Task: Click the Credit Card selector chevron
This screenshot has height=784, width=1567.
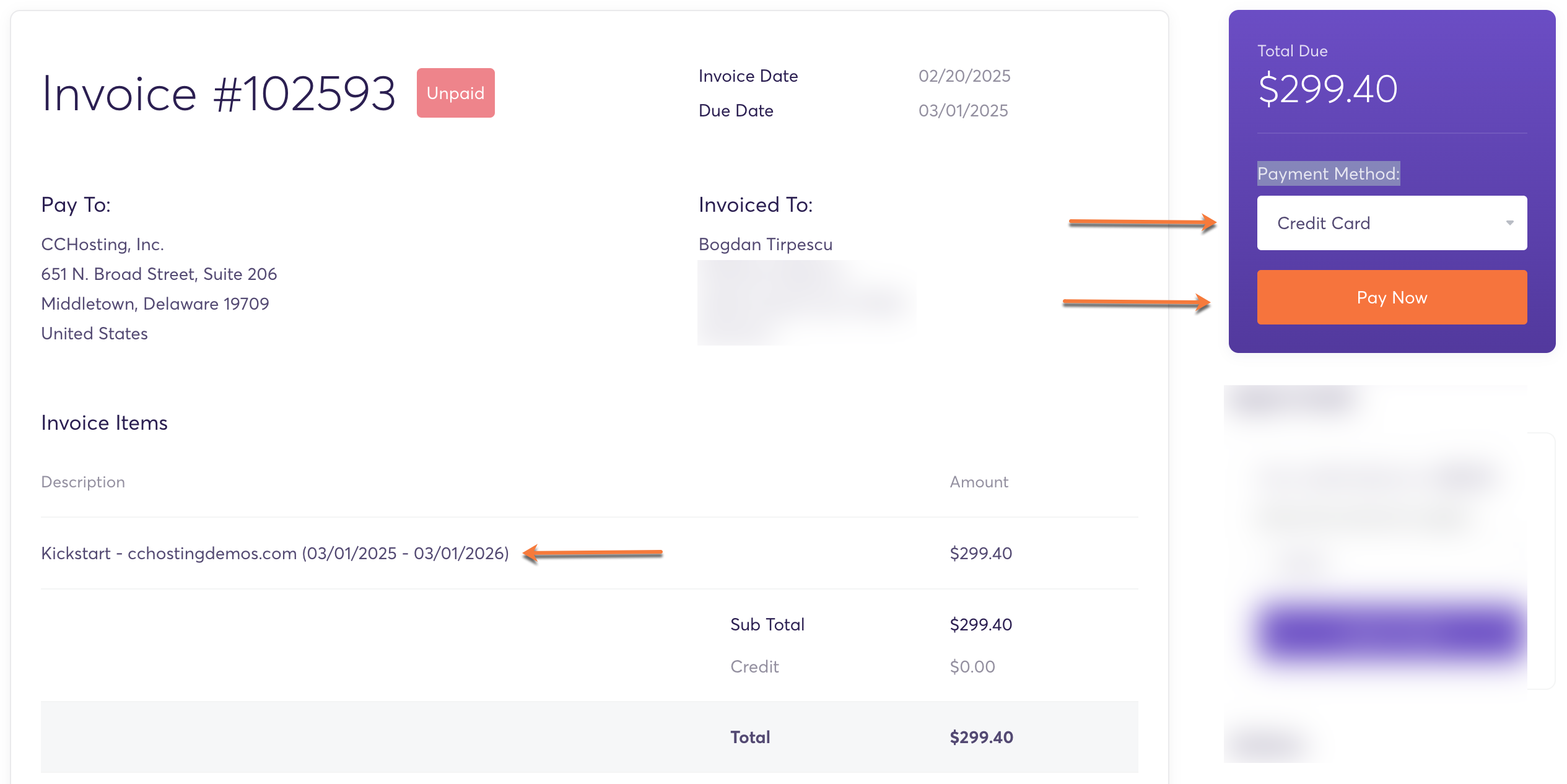Action: tap(1509, 223)
